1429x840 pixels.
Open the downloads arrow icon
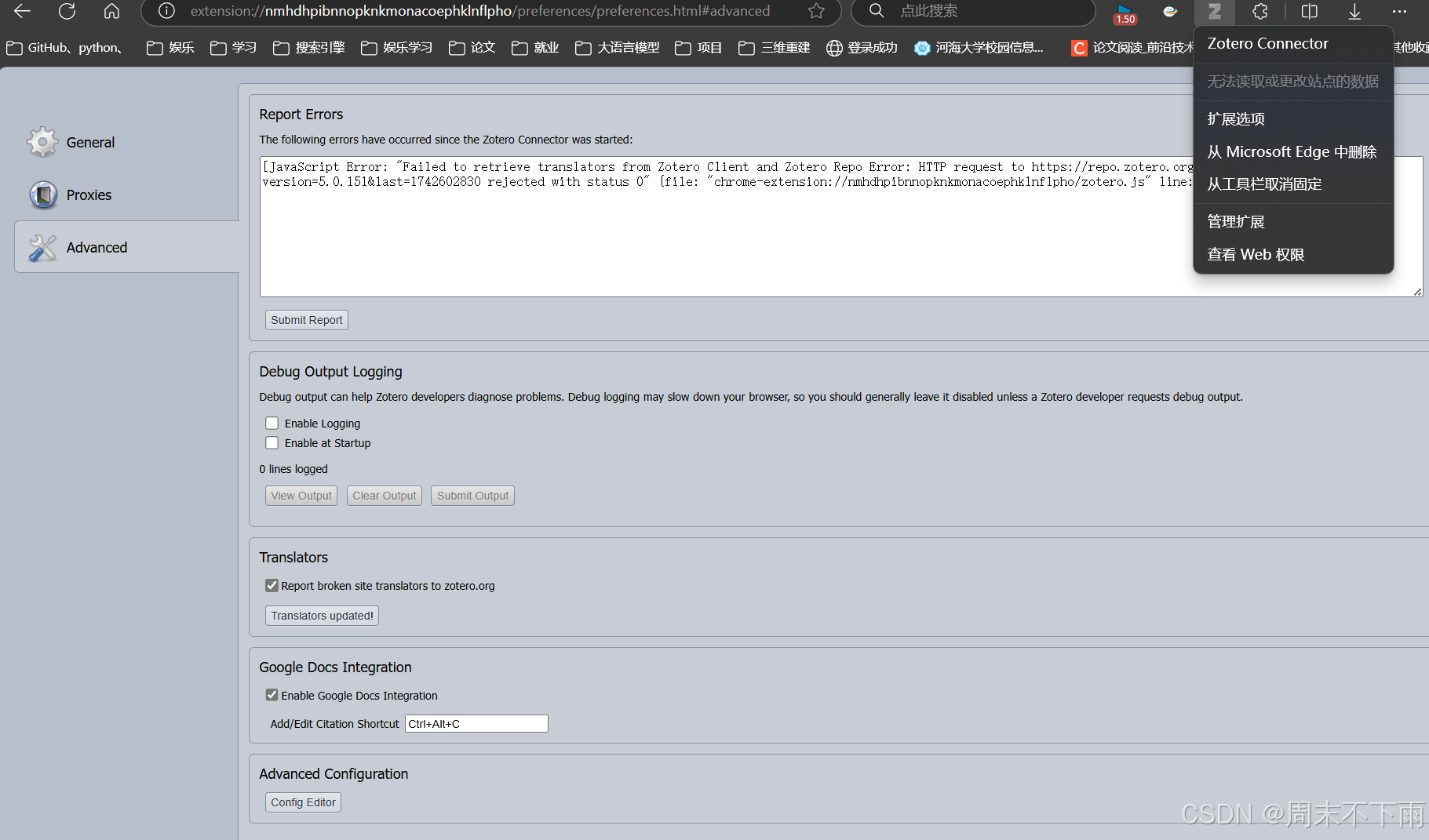click(x=1354, y=11)
